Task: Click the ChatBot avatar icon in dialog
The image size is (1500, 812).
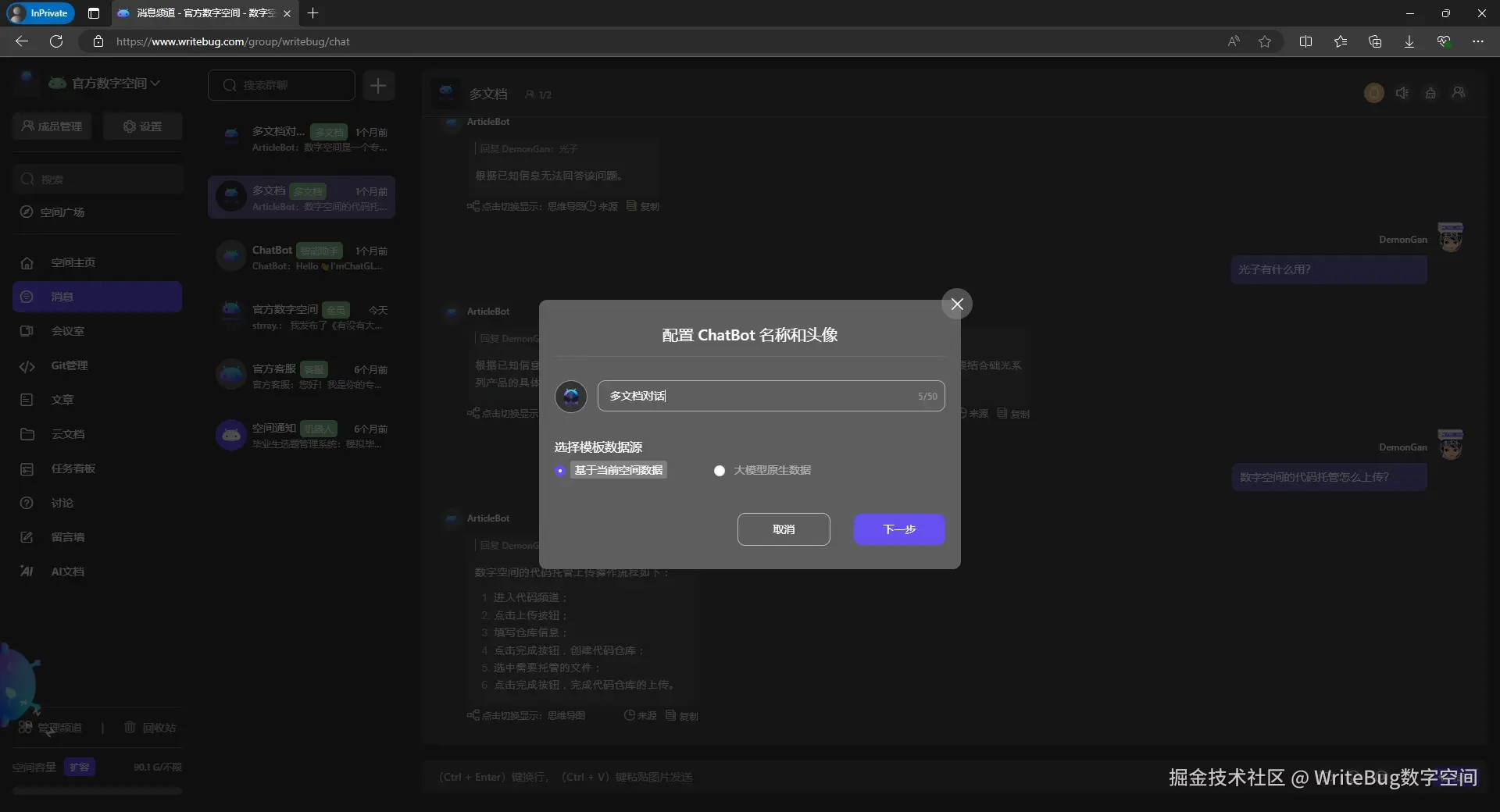Action: pyautogui.click(x=571, y=397)
